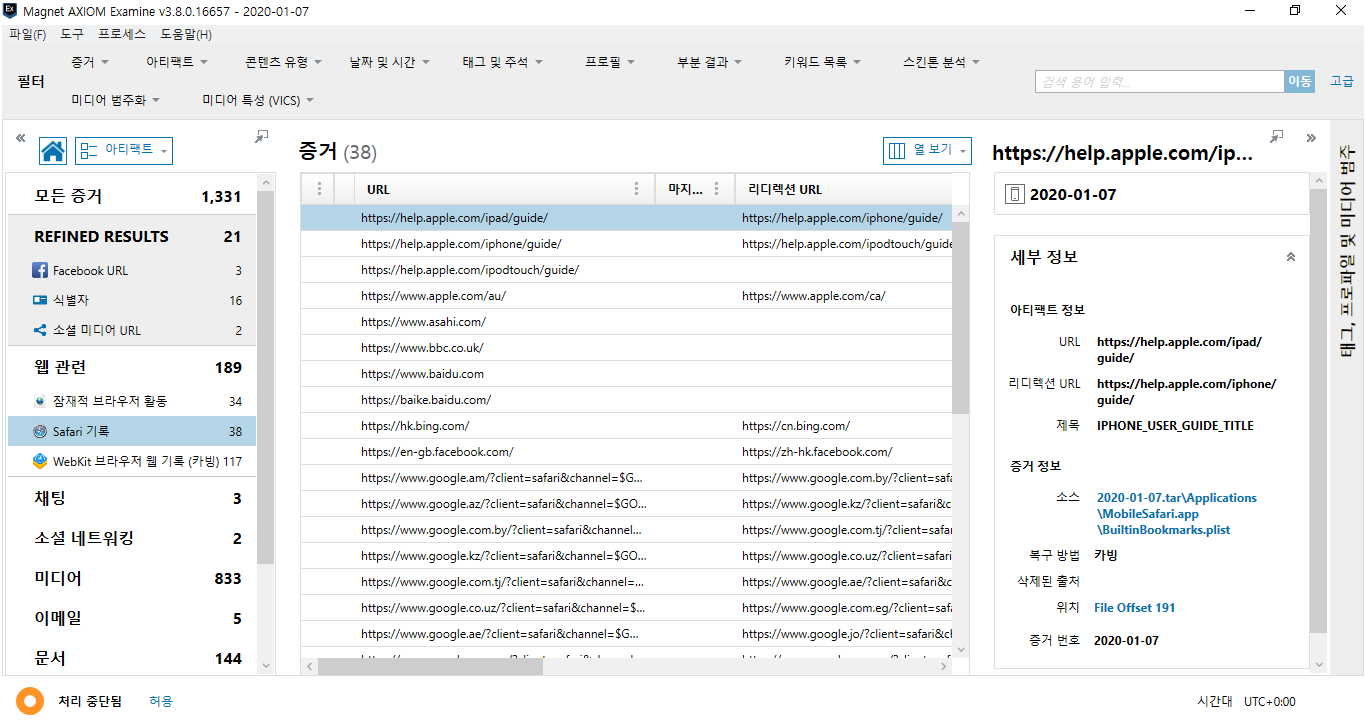
Task: Open the 날짜 및 시간 filter dropdown
Action: [x=389, y=62]
